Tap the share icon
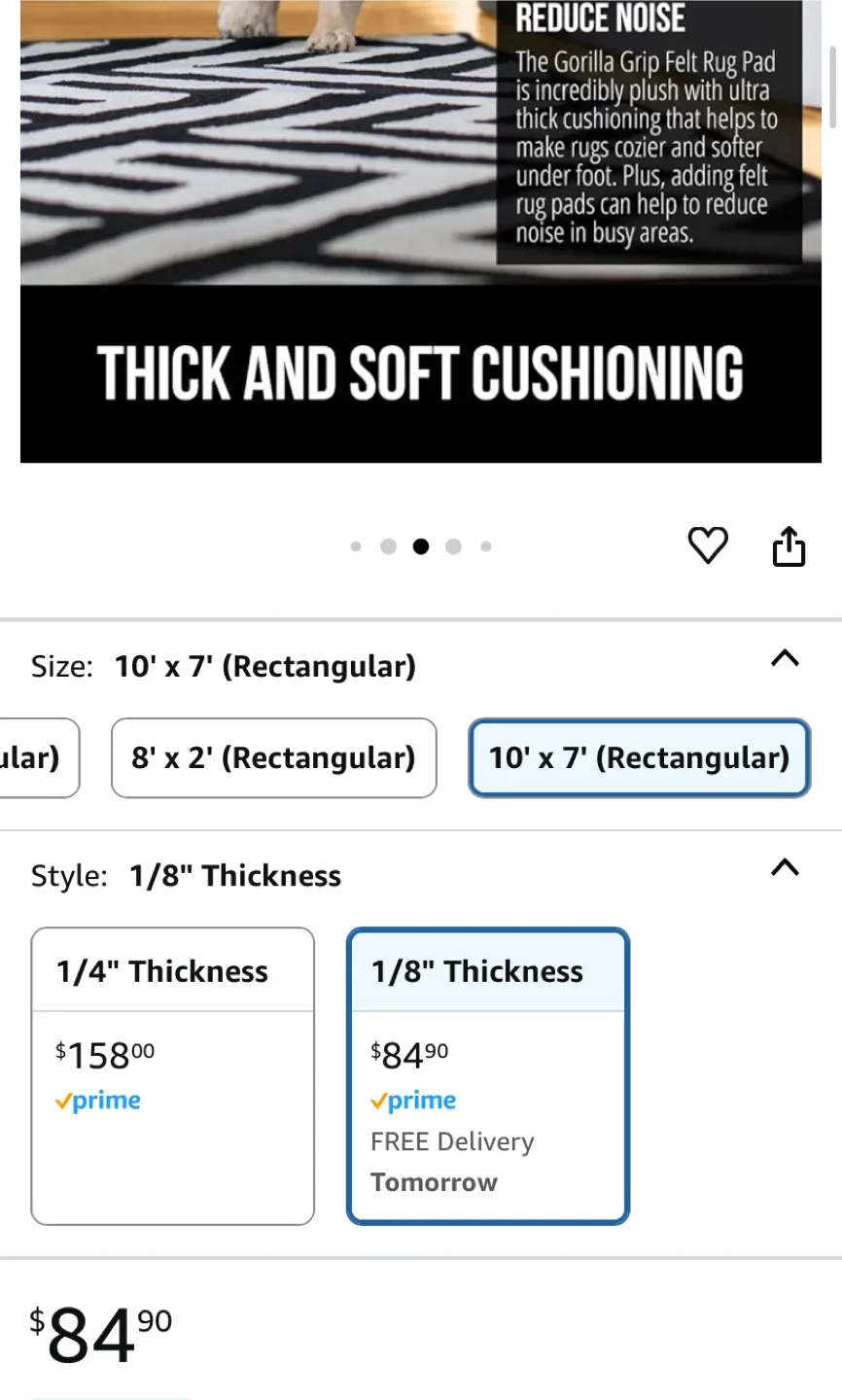Screen dimensions: 842x1400 (789, 546)
